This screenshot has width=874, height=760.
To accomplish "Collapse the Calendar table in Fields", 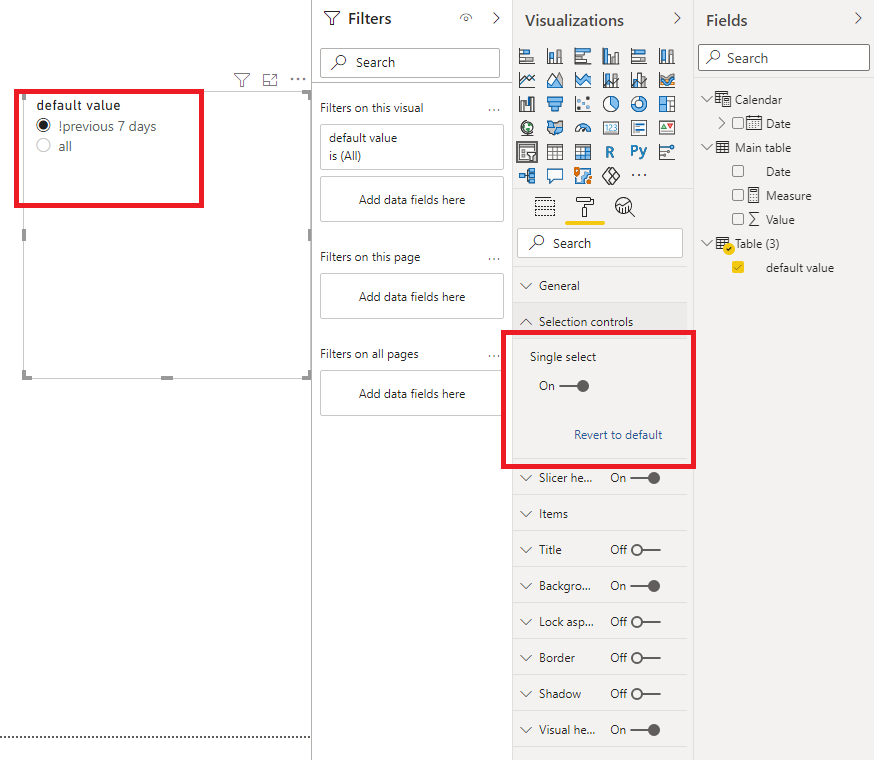I will (707, 99).
